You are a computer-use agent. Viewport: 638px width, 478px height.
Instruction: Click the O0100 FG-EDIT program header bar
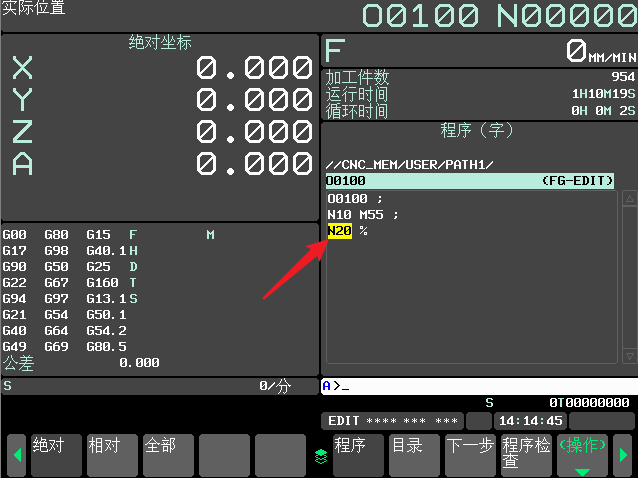click(x=470, y=181)
